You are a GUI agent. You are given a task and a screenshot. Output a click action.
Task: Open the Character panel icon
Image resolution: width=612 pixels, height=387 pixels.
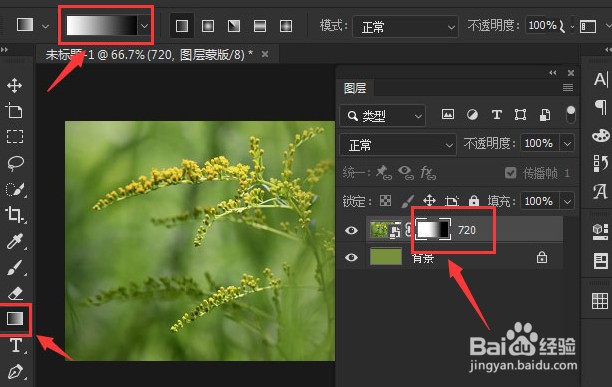point(600,80)
